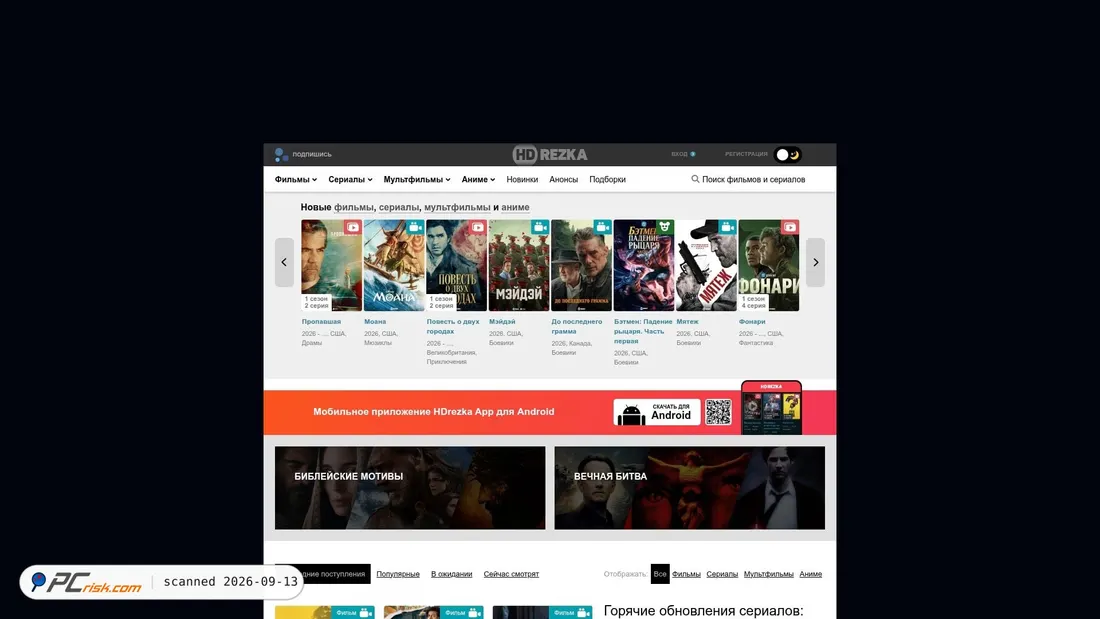Image resolution: width=1100 pixels, height=619 pixels.
Task: Click the Скачать для Android button
Action: click(657, 412)
